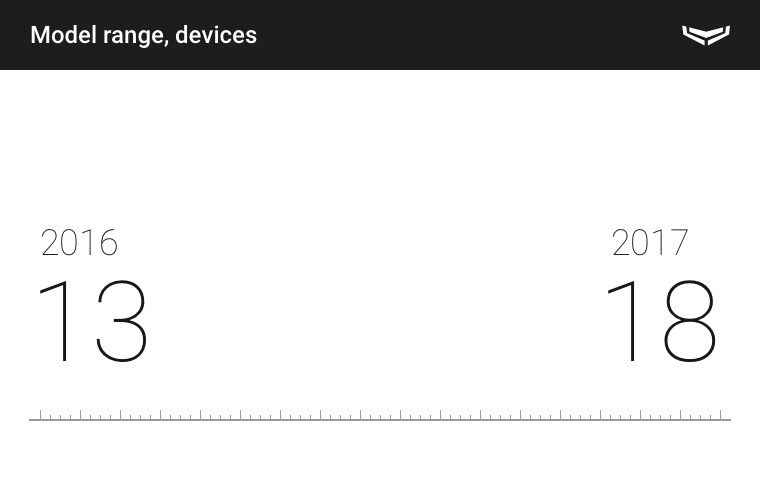Screen dimensions: 760x480
Task: Click the middle of the ruler scale
Action: tap(380, 417)
